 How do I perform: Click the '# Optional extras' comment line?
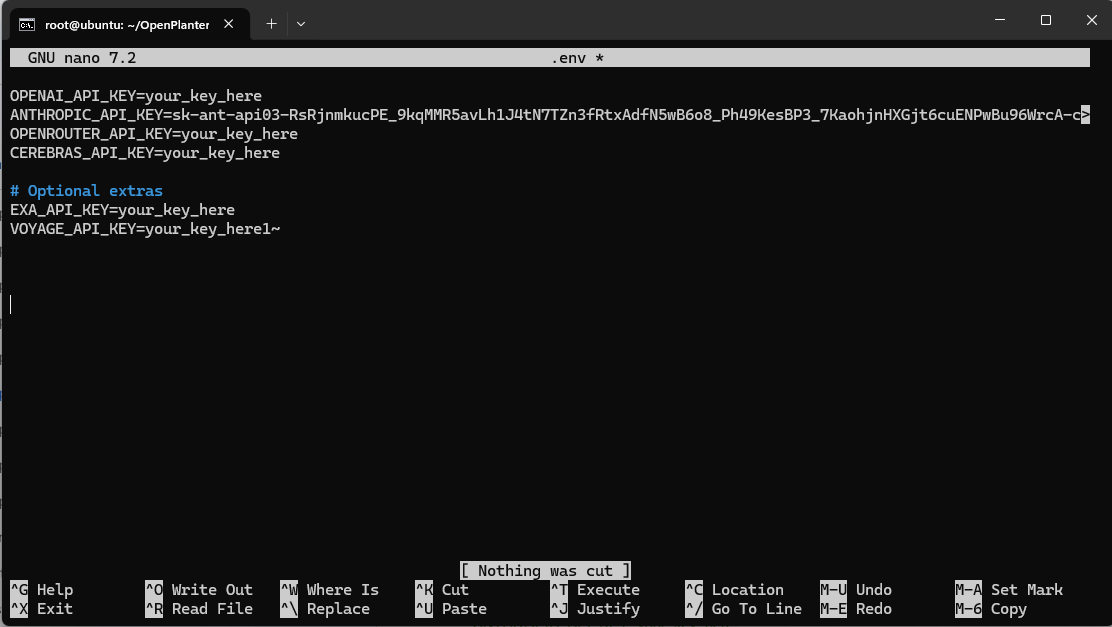86,191
